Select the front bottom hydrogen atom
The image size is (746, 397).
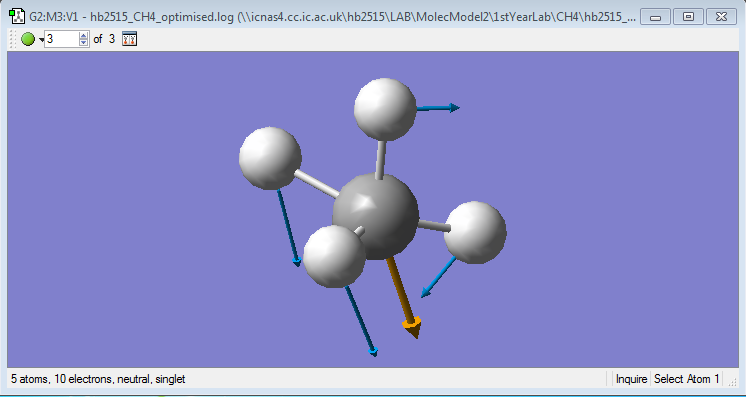[334, 256]
